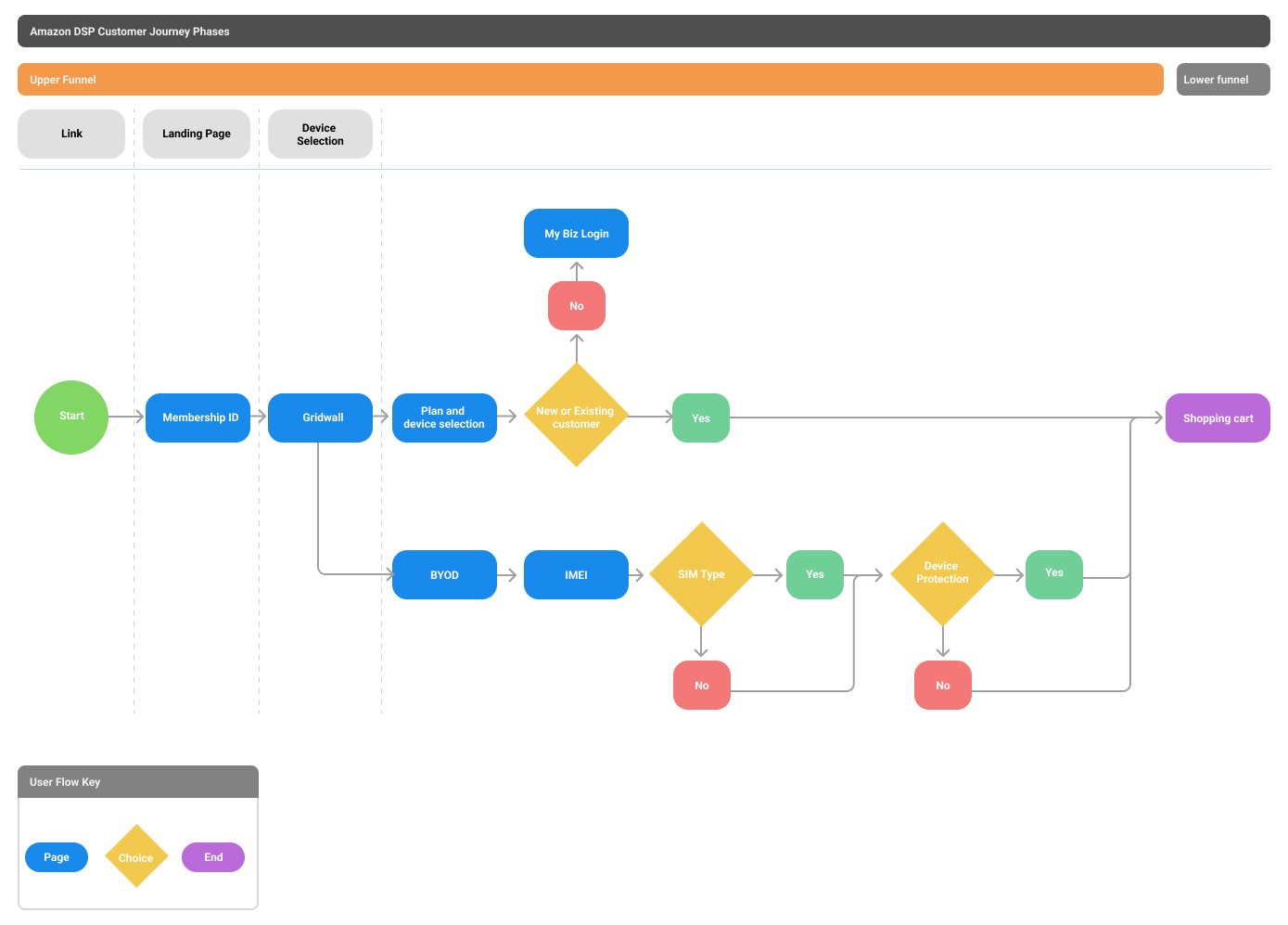Select the Lower funnel gray label
This screenshot has height=925, width=1288.
click(1223, 80)
